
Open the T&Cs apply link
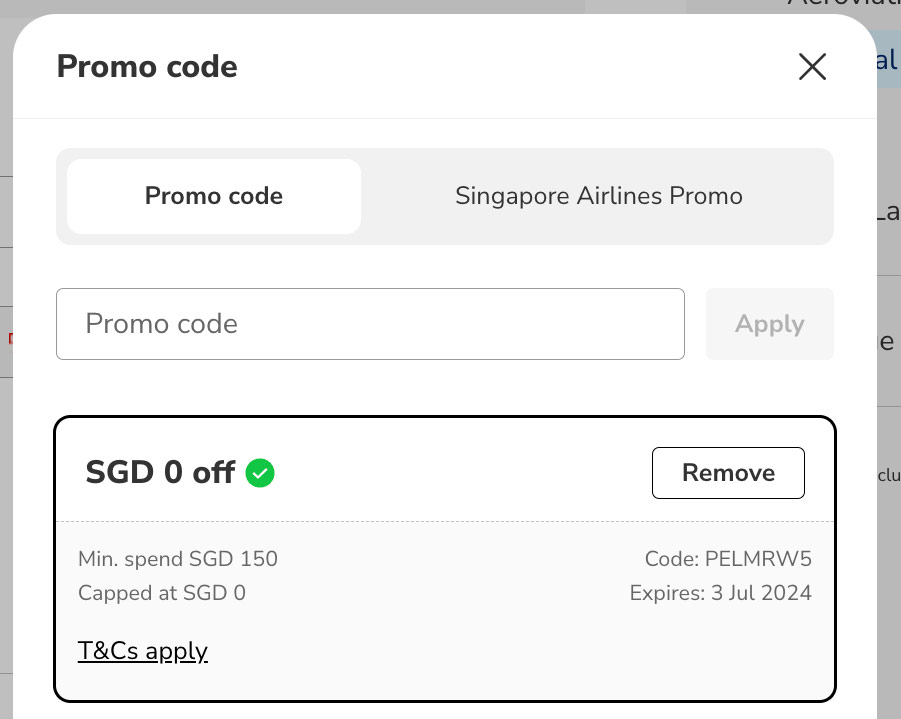click(143, 651)
